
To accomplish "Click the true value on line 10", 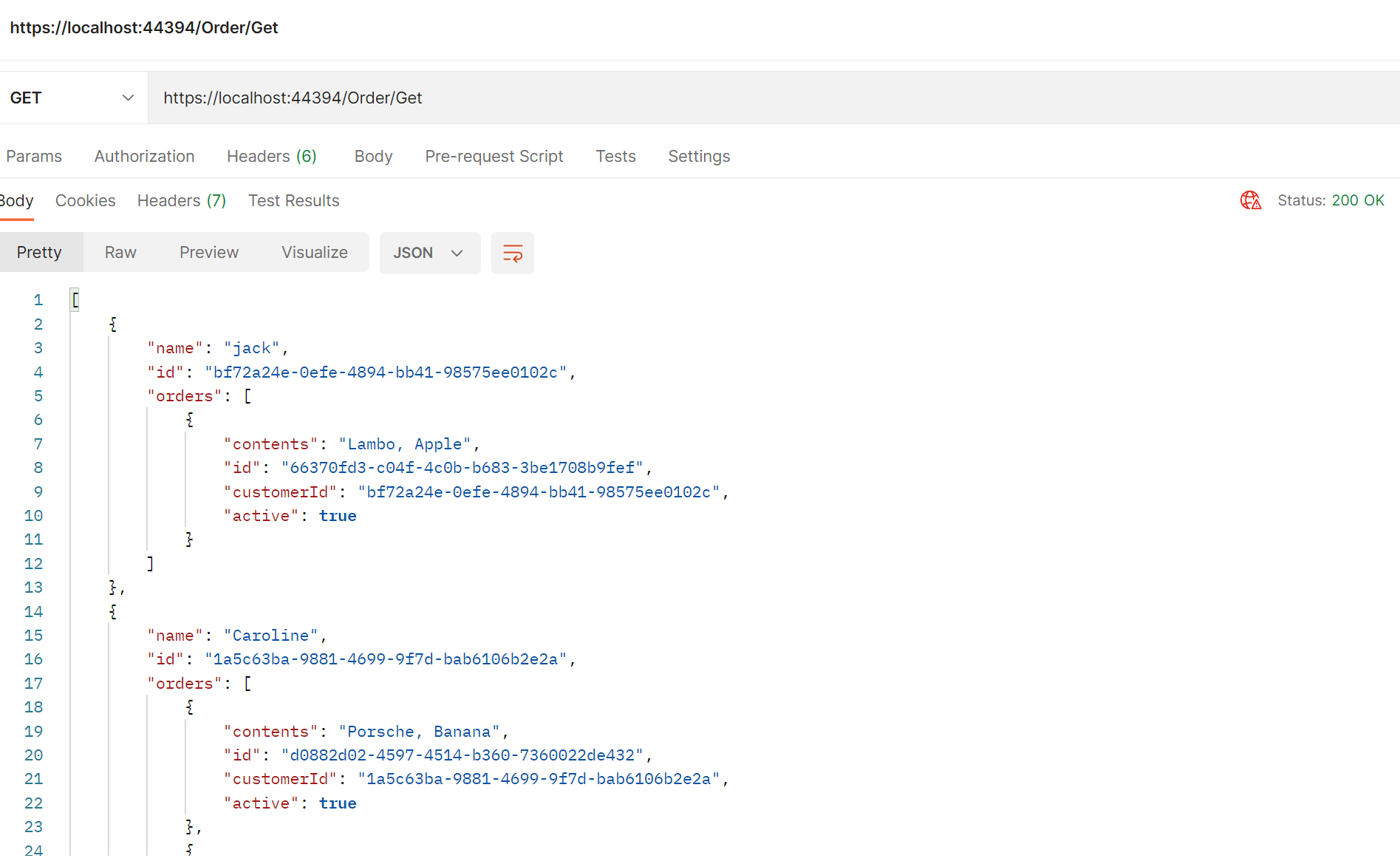I will coord(338,516).
